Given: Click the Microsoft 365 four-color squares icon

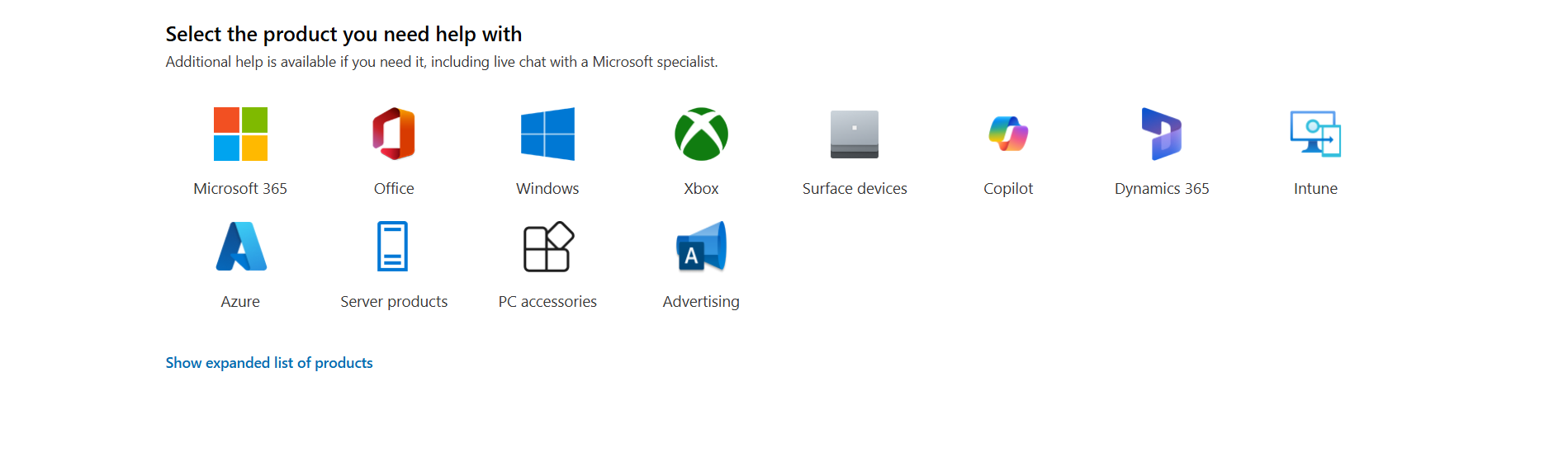Looking at the screenshot, I should pos(240,134).
